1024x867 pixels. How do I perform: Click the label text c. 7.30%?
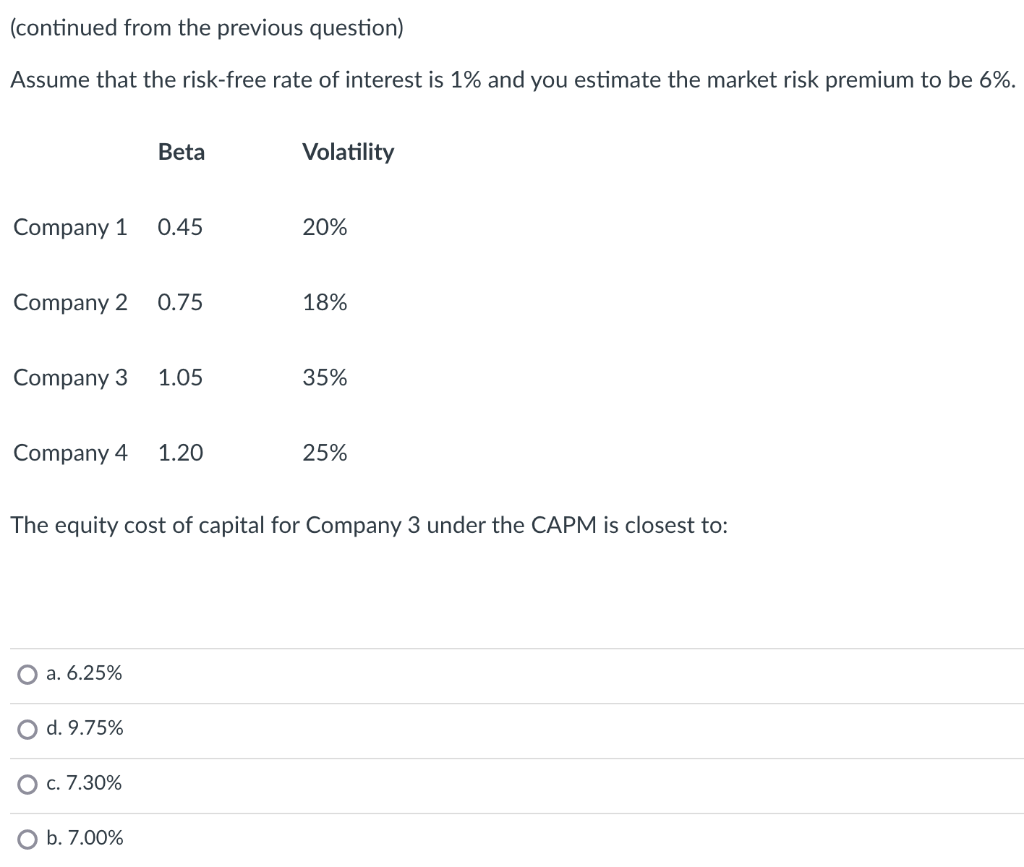click(83, 783)
